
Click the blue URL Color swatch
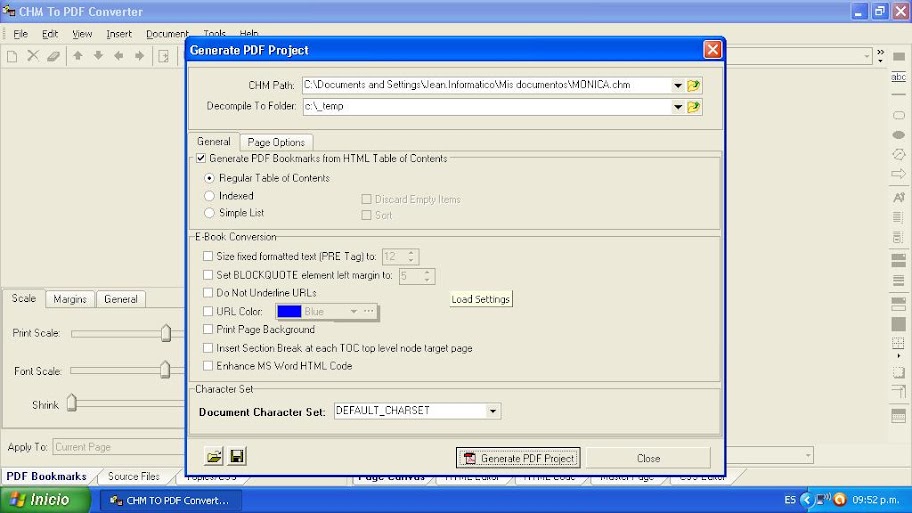(x=289, y=312)
